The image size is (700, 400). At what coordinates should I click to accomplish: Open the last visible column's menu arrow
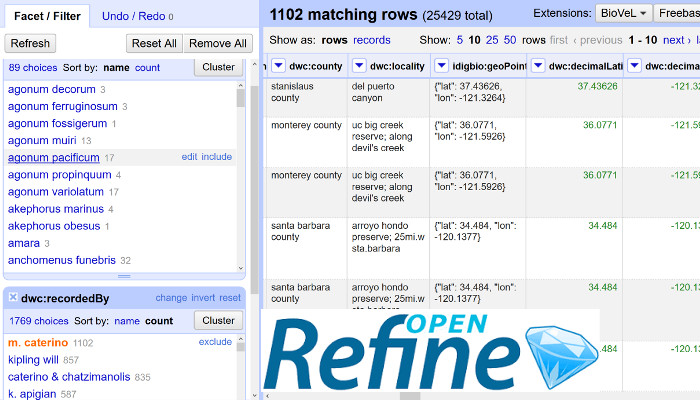point(634,66)
